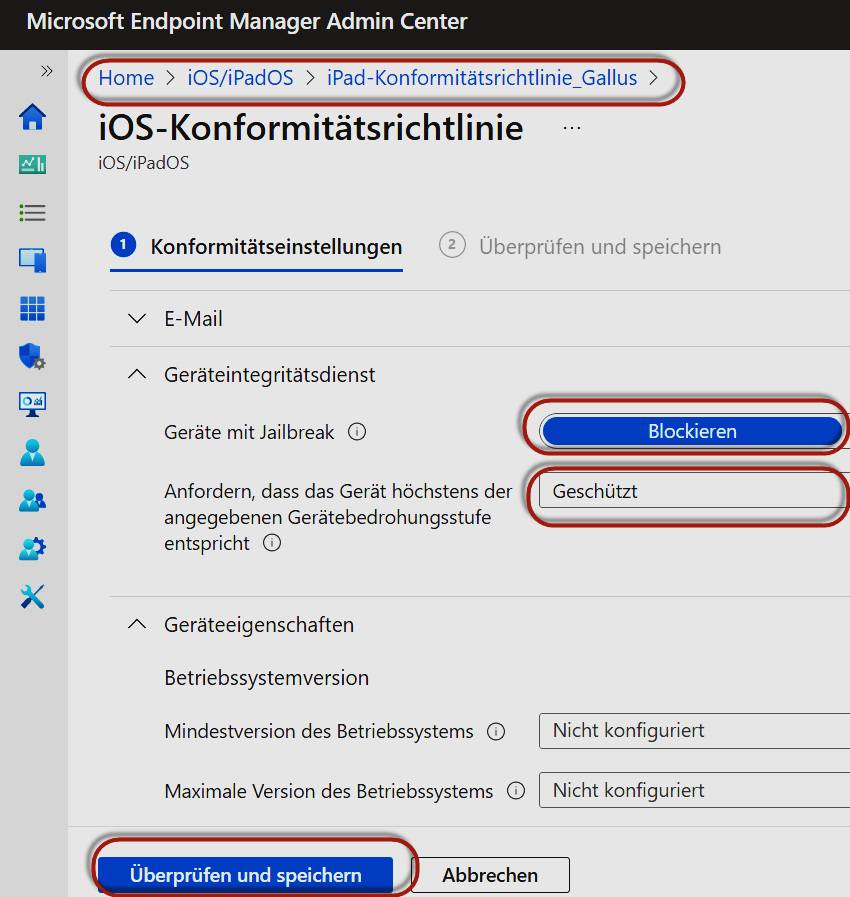Image resolution: width=850 pixels, height=897 pixels.
Task: Navigate to iOS/iPadOS breadcrumb link
Action: tap(240, 78)
